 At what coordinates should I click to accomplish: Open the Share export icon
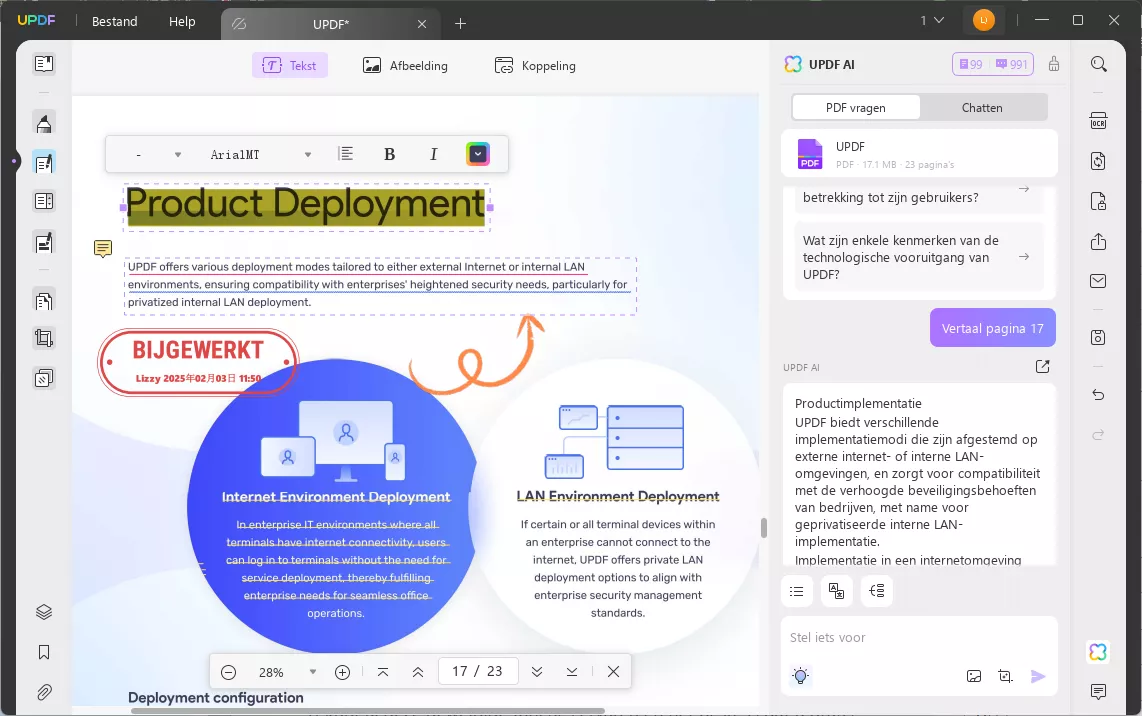pyautogui.click(x=1098, y=241)
